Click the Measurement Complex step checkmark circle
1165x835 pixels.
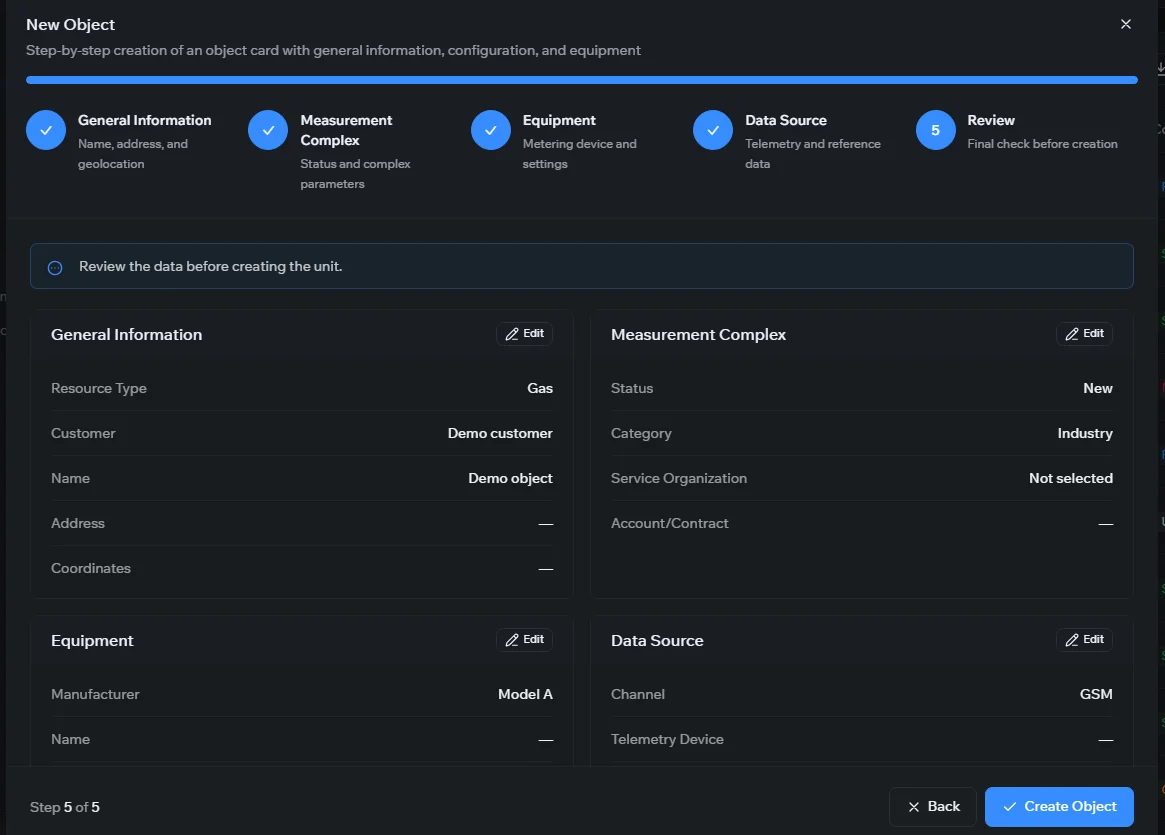(268, 130)
